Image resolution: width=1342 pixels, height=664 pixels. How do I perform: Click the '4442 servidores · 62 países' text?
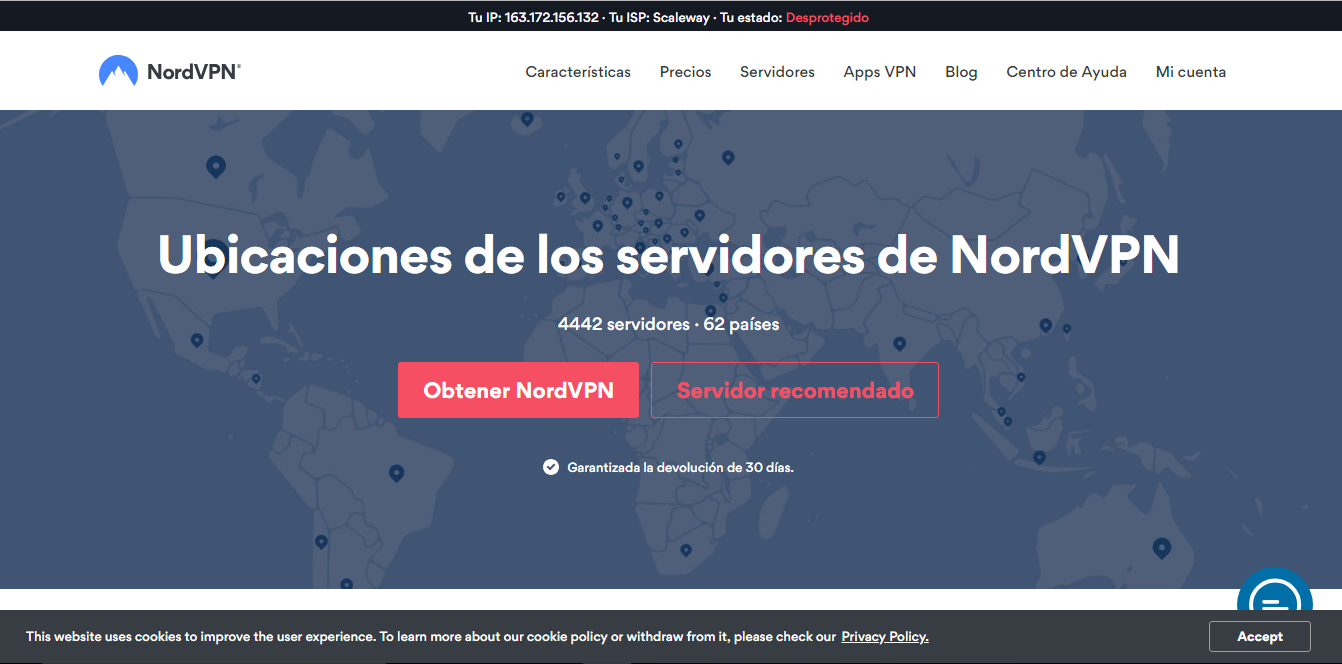click(668, 324)
